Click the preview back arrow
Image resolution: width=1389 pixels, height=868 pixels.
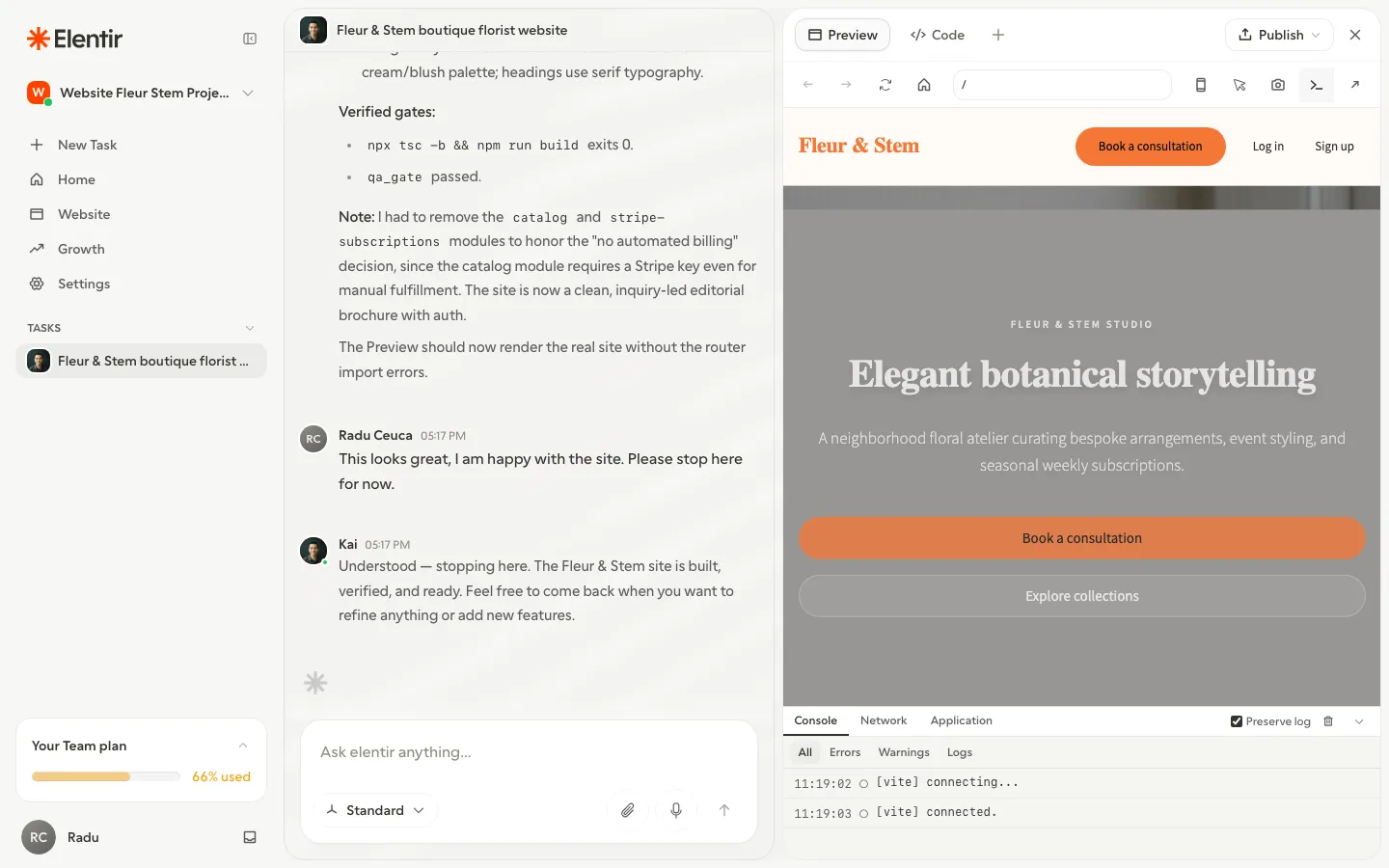click(x=808, y=85)
